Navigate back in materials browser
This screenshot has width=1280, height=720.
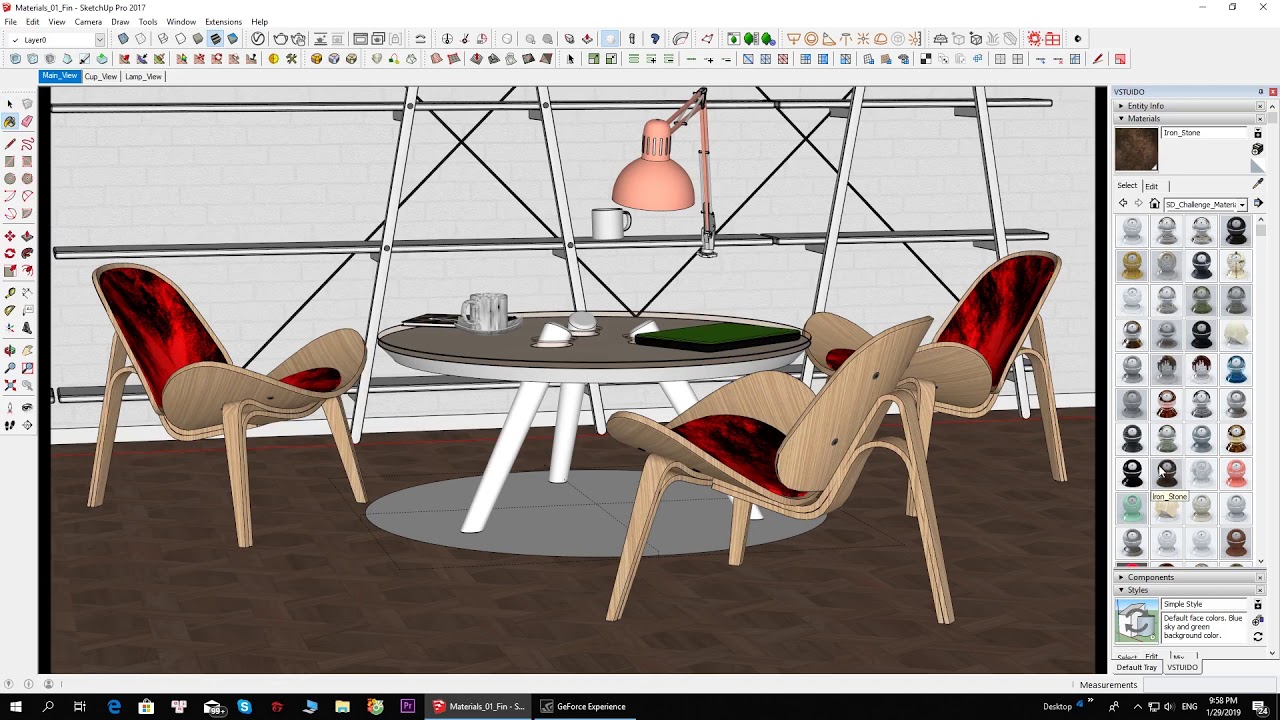[x=1123, y=204]
